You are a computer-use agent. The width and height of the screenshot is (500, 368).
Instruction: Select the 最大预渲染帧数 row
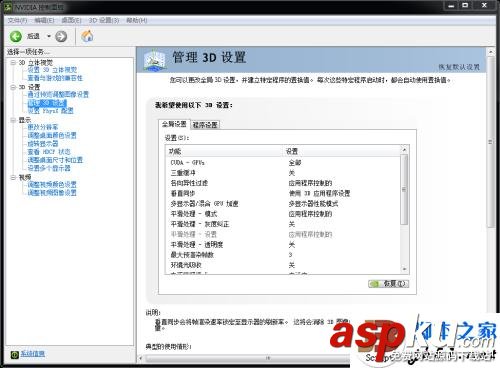tap(283, 255)
